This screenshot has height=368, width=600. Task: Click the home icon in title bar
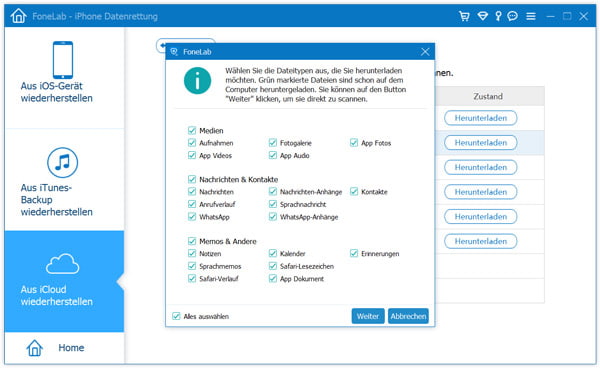pos(18,16)
